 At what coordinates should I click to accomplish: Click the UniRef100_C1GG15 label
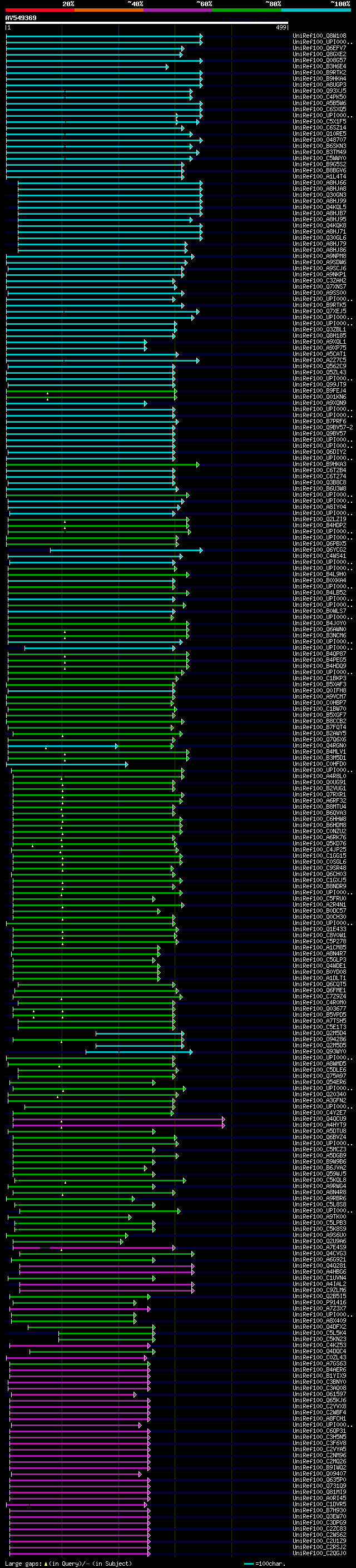click(319, 856)
